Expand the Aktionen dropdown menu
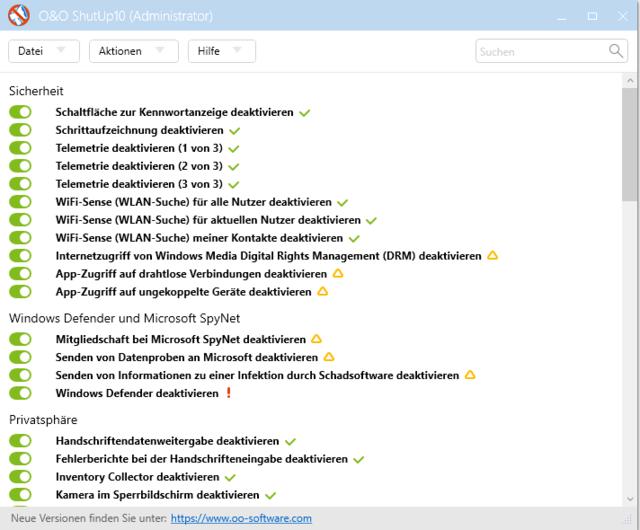This screenshot has height=530, width=640. [x=133, y=51]
